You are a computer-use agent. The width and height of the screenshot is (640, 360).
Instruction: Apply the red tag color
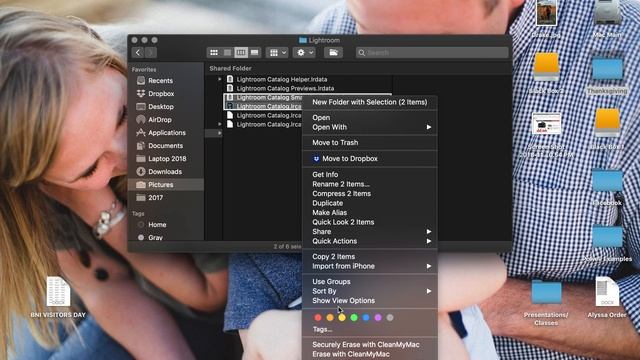pyautogui.click(x=318, y=318)
